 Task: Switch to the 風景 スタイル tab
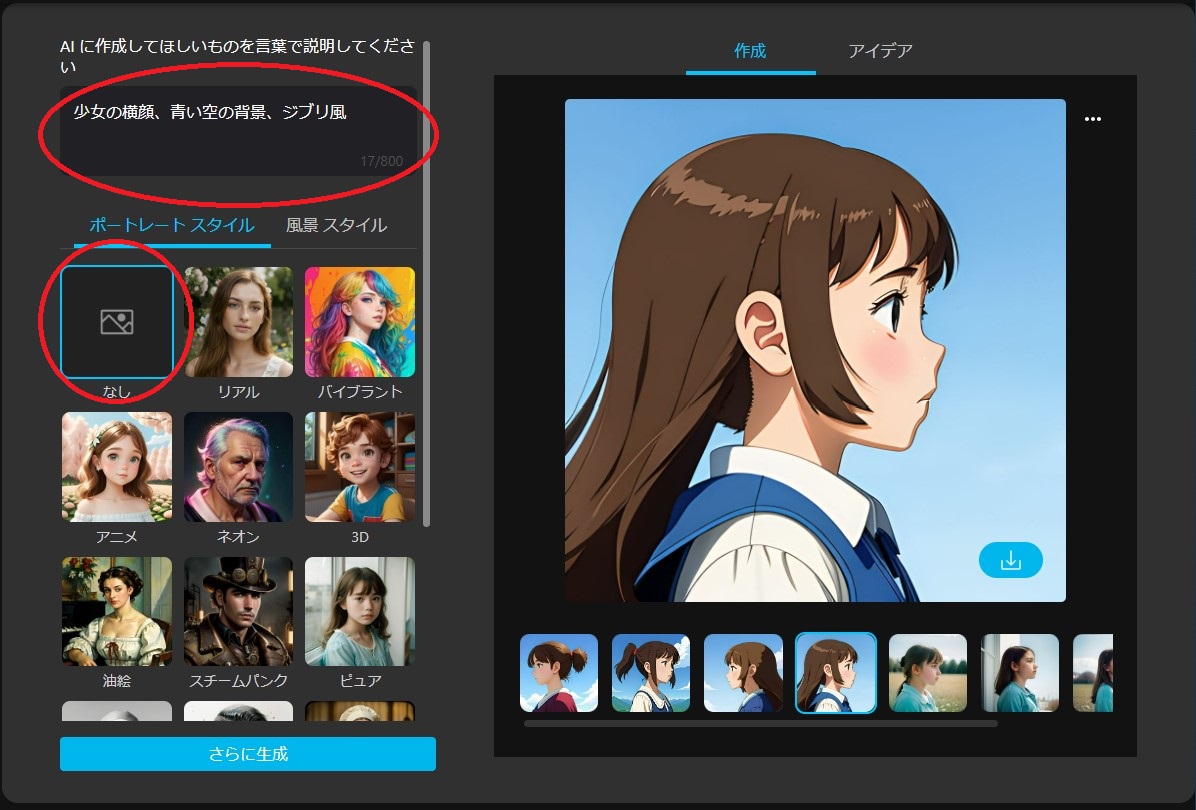[x=336, y=225]
